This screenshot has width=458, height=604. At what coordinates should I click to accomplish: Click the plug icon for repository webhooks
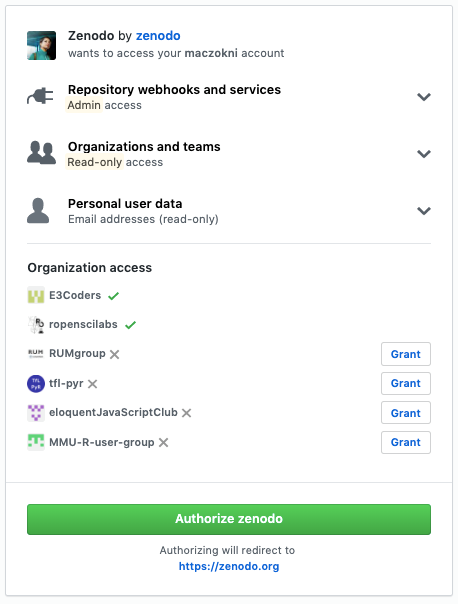(x=40, y=96)
